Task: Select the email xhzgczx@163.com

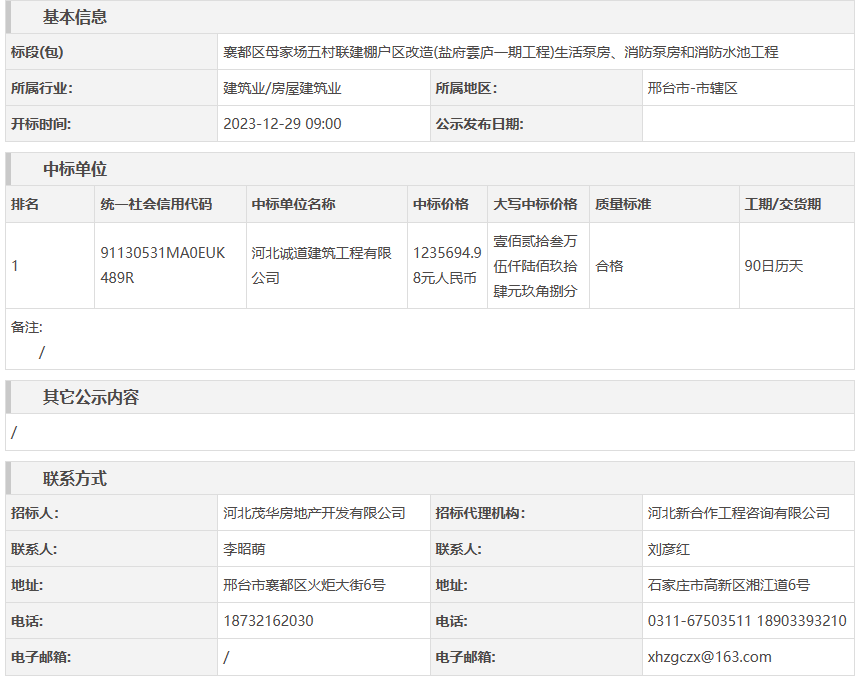Action: tap(709, 657)
